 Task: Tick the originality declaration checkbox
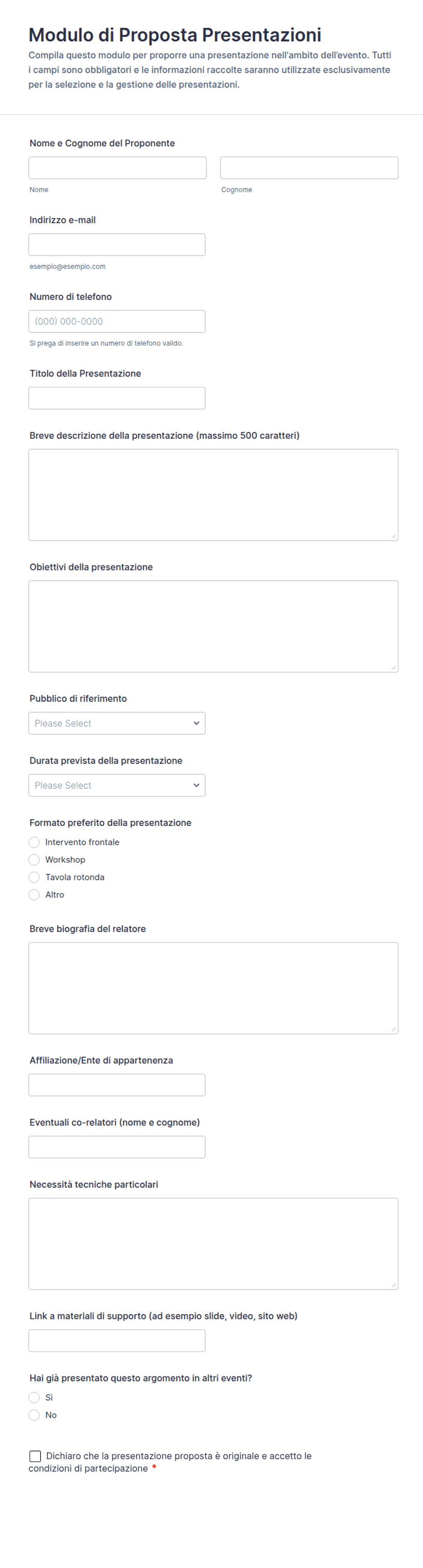coord(35,1456)
